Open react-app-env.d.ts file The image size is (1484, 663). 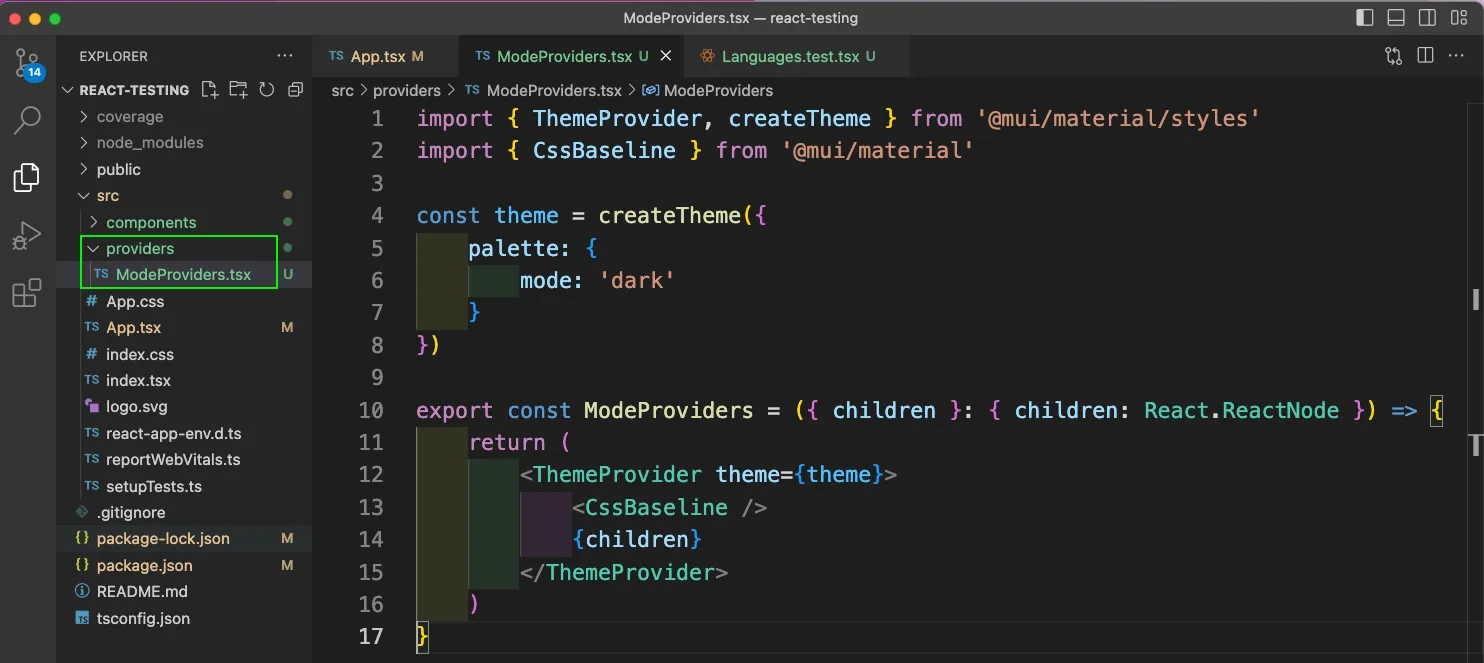click(174, 434)
